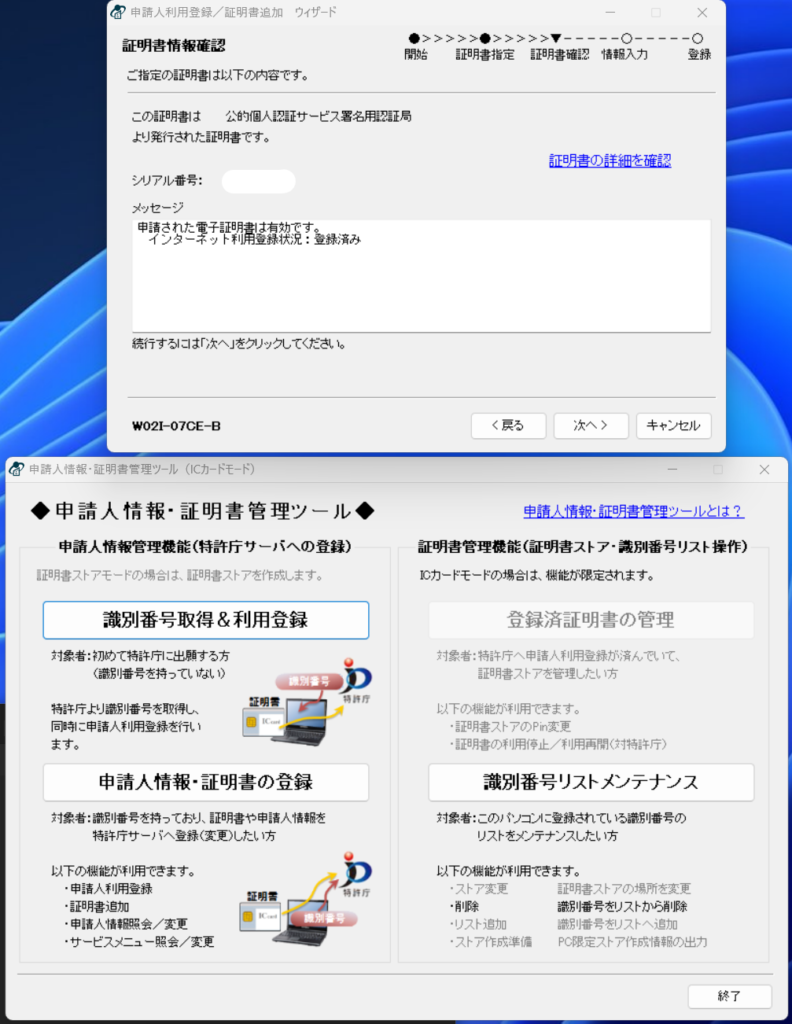Click the 登録済証明書の管理 button
The image size is (792, 1024).
tap(591, 620)
